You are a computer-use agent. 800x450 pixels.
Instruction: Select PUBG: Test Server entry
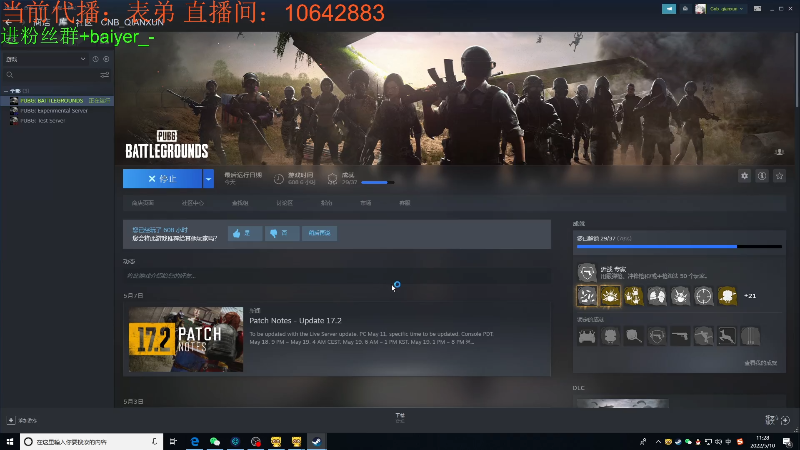pos(43,121)
